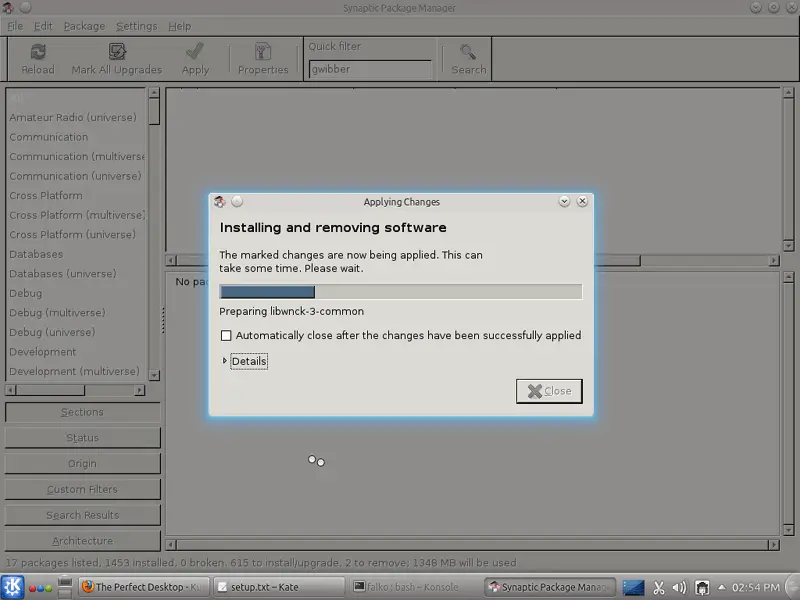Click the Architecture button
This screenshot has height=600, width=800.
click(83, 541)
